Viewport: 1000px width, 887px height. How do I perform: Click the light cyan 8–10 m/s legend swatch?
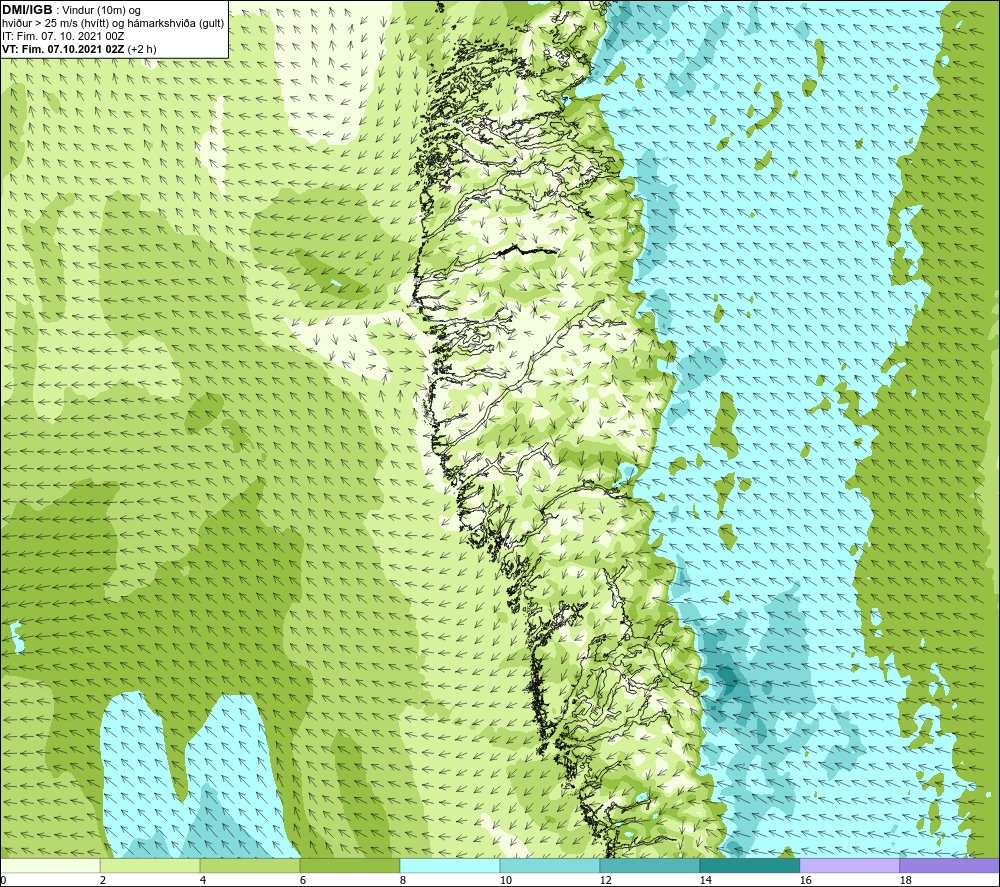(450, 865)
